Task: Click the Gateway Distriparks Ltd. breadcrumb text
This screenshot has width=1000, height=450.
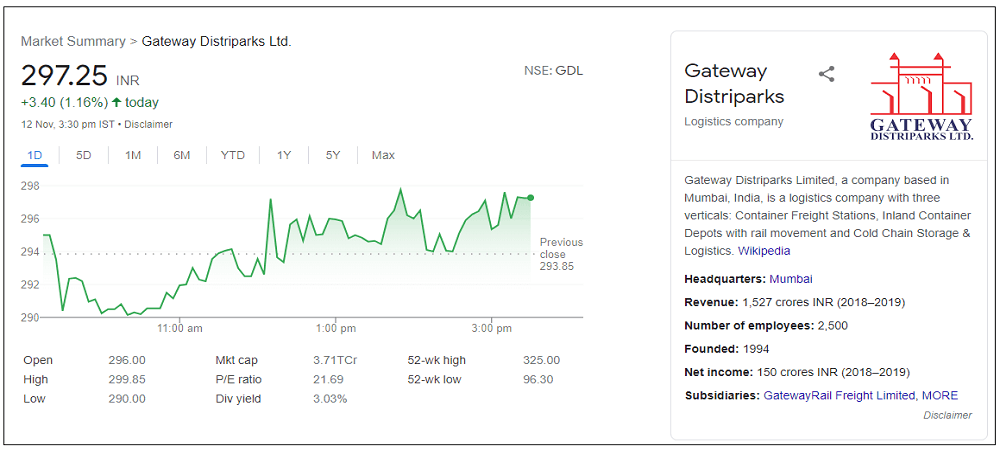Action: click(x=216, y=41)
